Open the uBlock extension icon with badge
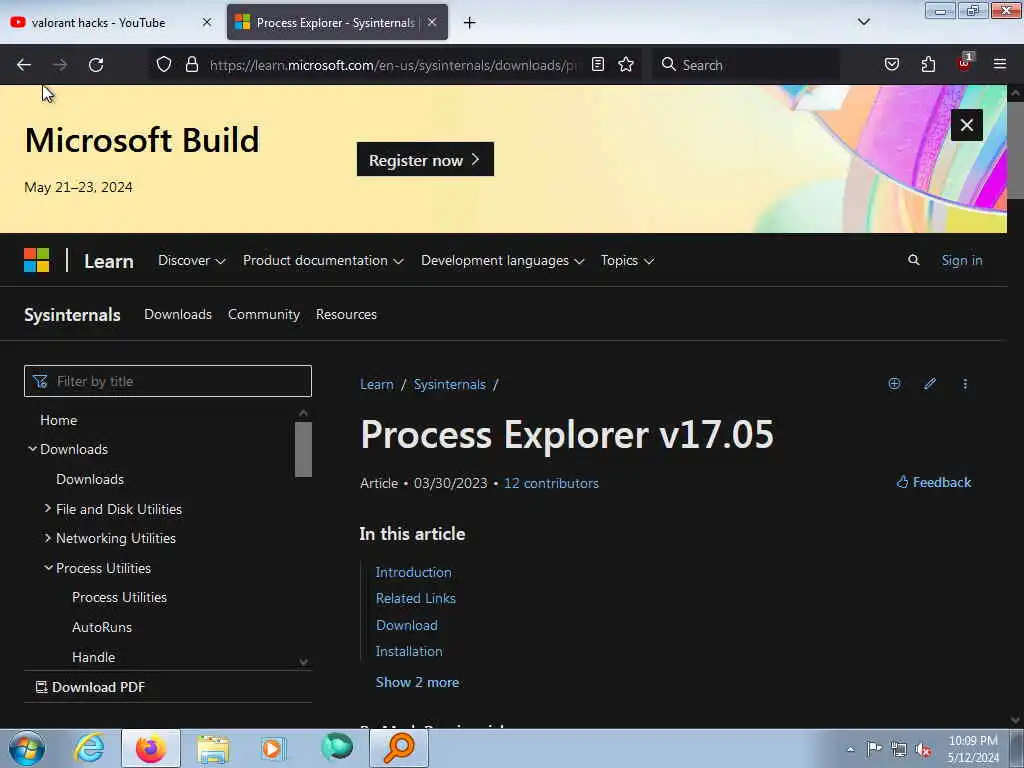1024x768 pixels. coord(965,63)
